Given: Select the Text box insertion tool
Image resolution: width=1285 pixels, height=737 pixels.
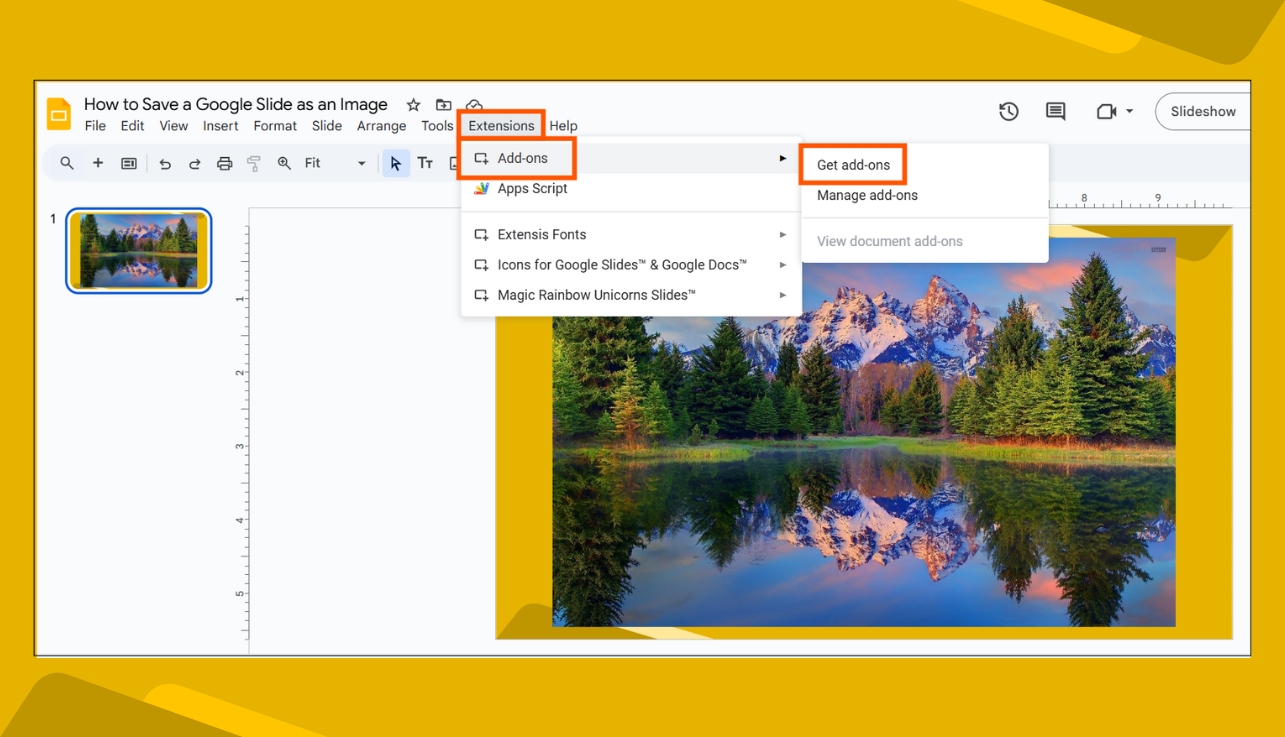Looking at the screenshot, I should (424, 162).
